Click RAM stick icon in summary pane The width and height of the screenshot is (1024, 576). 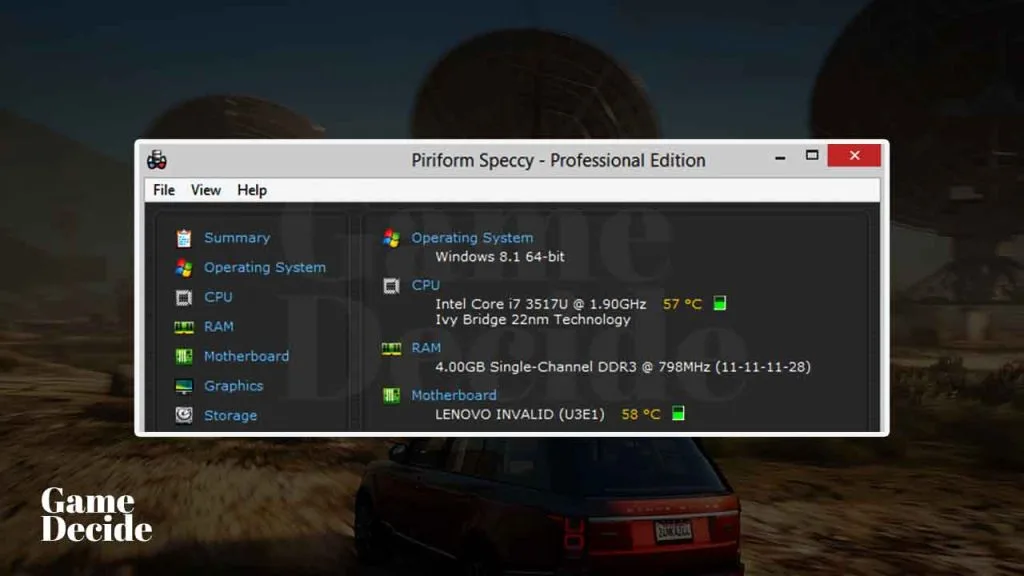pyautogui.click(x=391, y=349)
